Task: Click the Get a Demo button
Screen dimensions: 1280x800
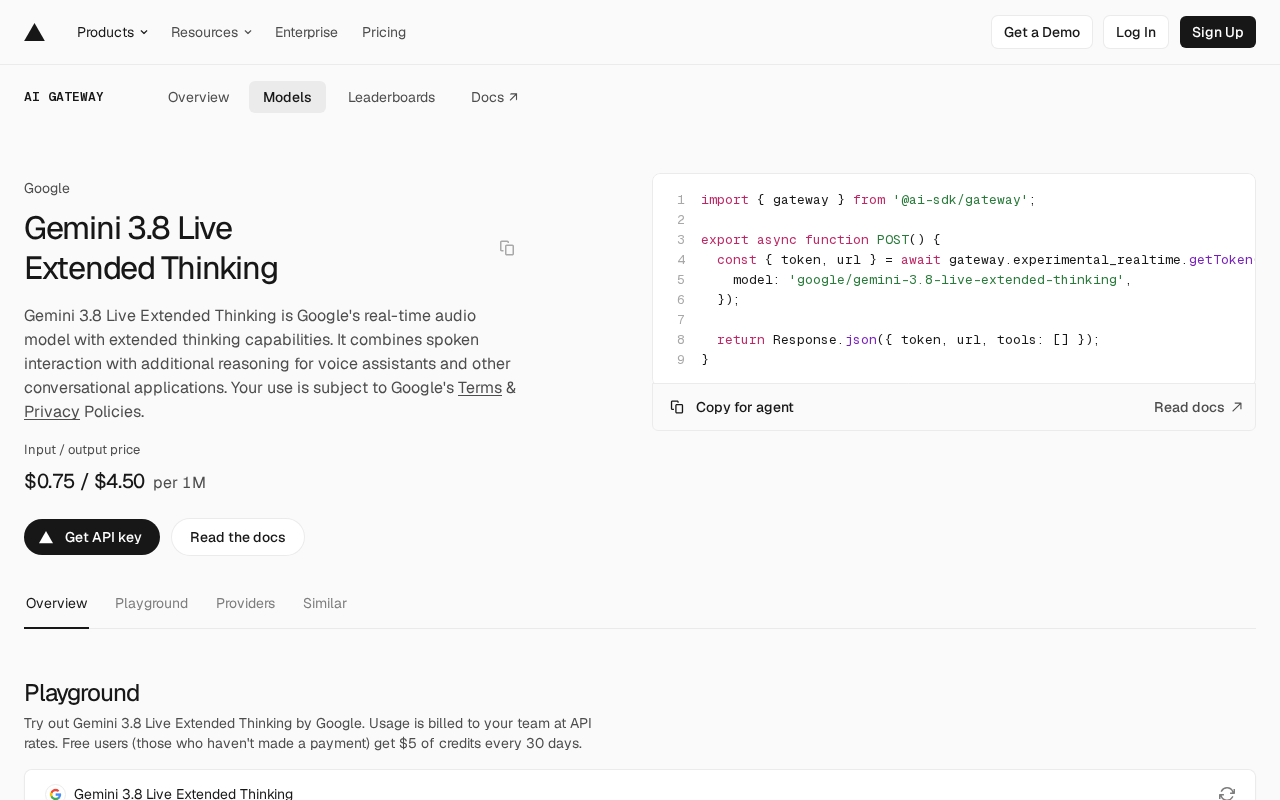Action: 1042,32
